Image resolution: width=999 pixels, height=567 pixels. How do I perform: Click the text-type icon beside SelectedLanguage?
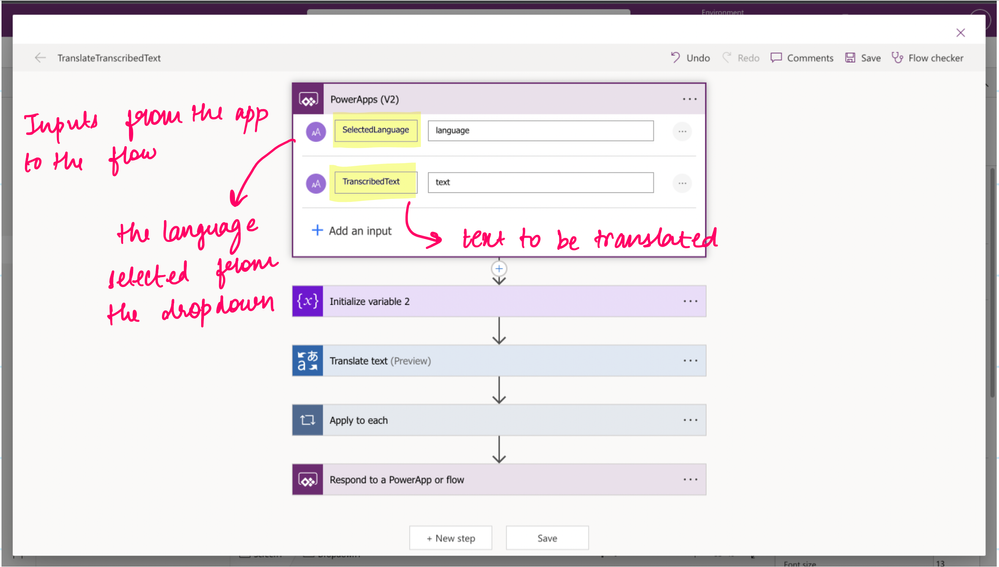[316, 132]
